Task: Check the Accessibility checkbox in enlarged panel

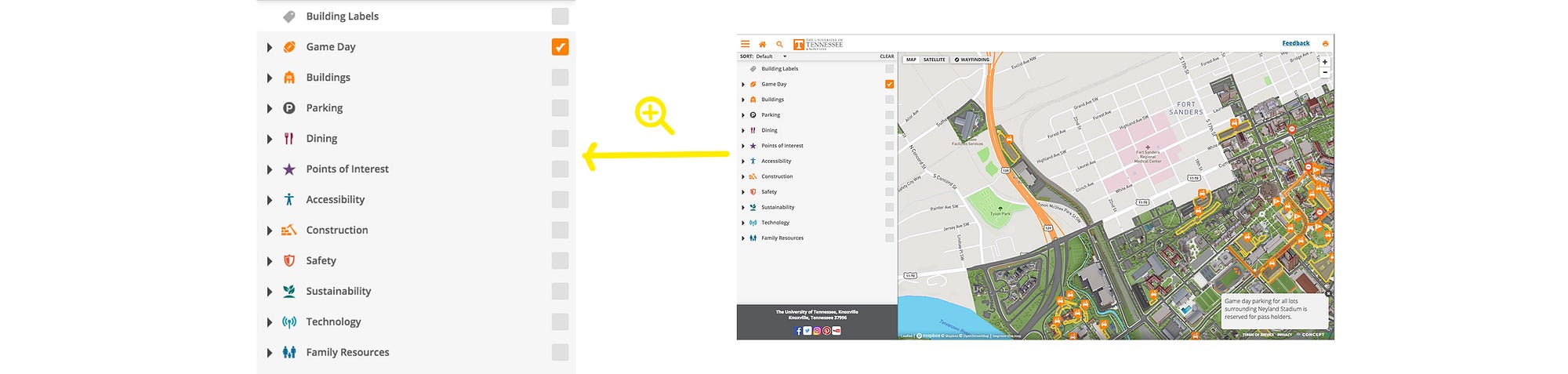Action: point(560,199)
